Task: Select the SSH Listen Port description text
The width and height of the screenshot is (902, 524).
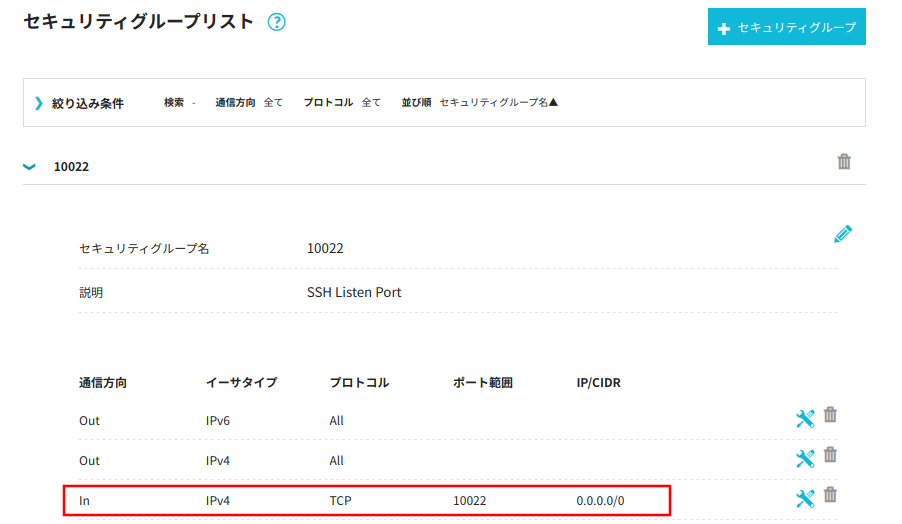Action: click(354, 292)
